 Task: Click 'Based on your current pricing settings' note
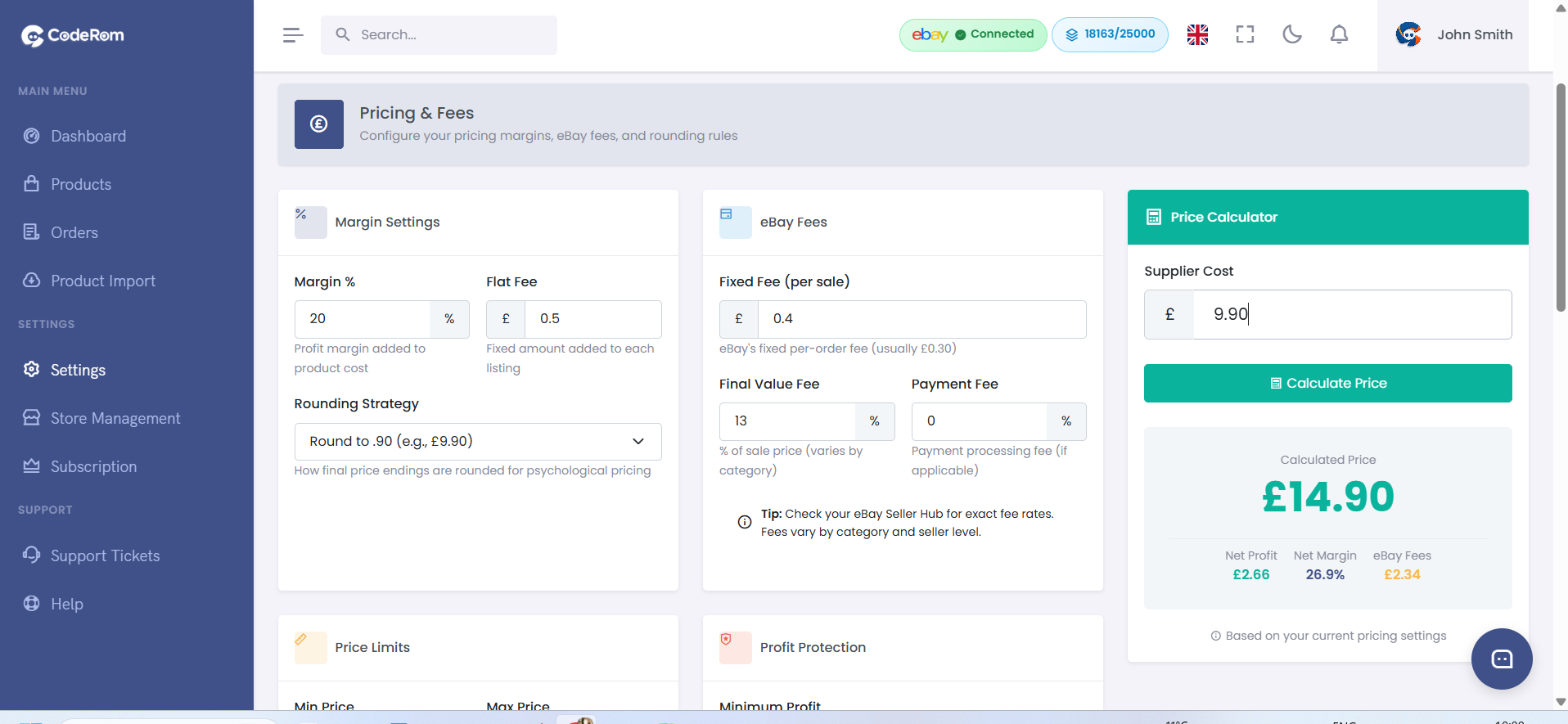coord(1327,636)
